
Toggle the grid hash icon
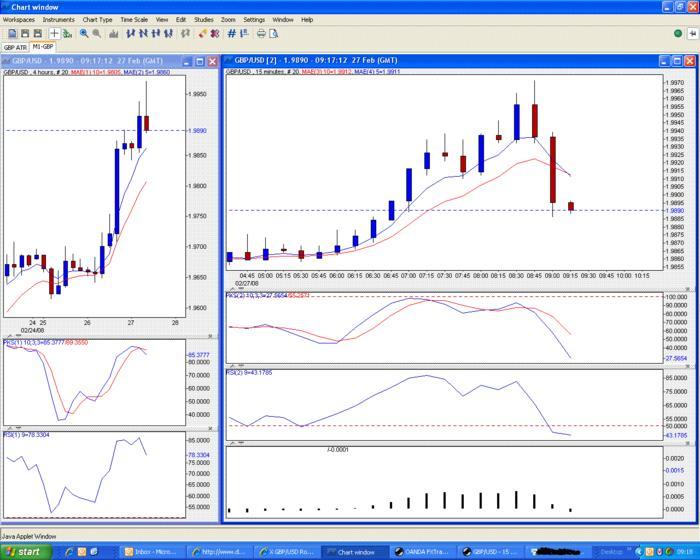[x=232, y=33]
